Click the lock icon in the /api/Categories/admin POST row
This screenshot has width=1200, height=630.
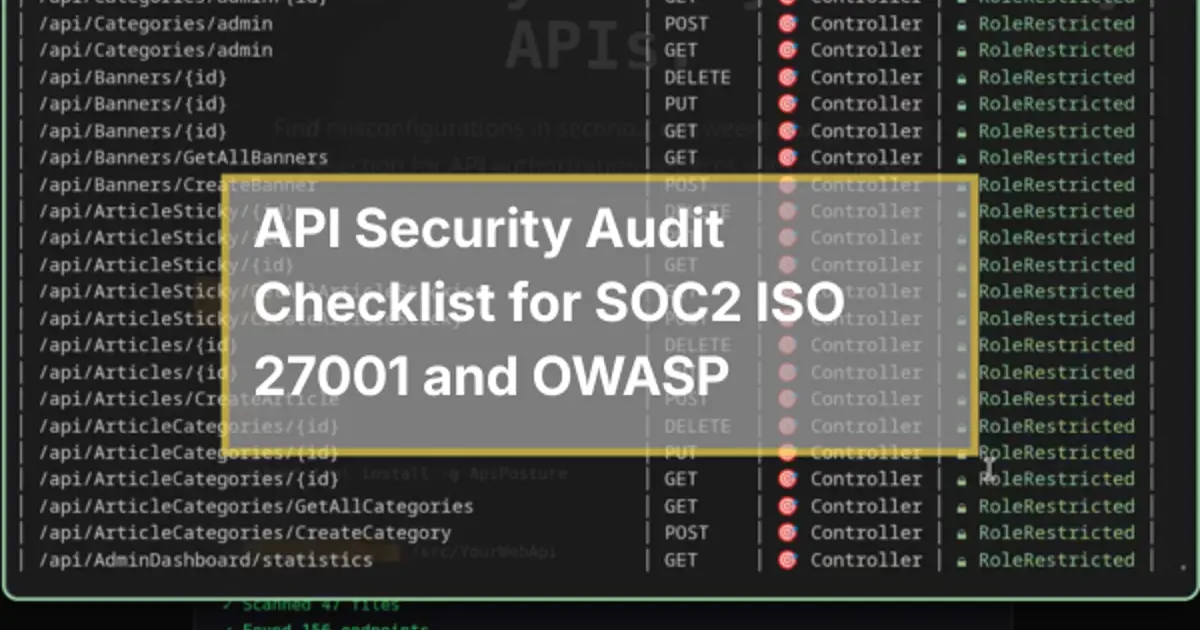[x=961, y=24]
